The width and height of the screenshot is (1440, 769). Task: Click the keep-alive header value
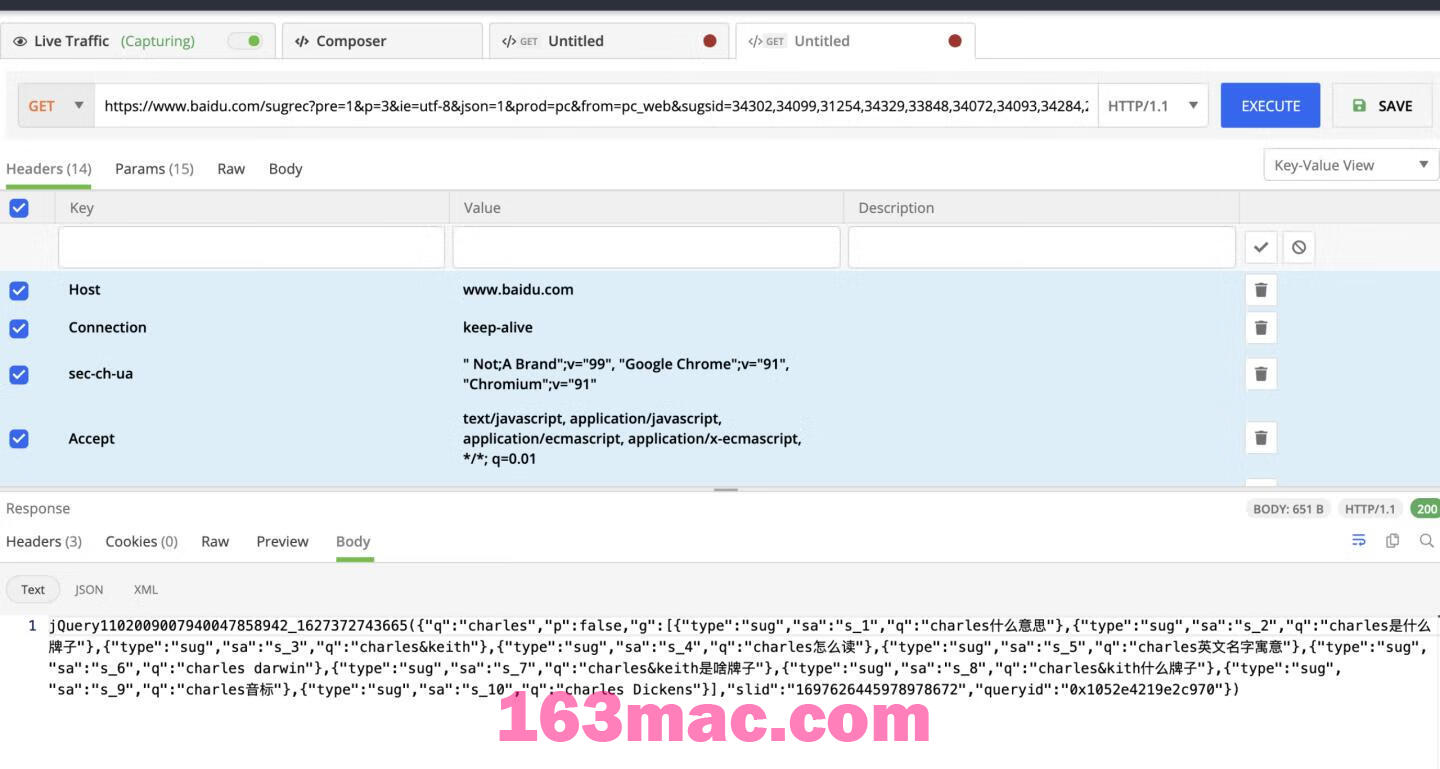point(498,327)
